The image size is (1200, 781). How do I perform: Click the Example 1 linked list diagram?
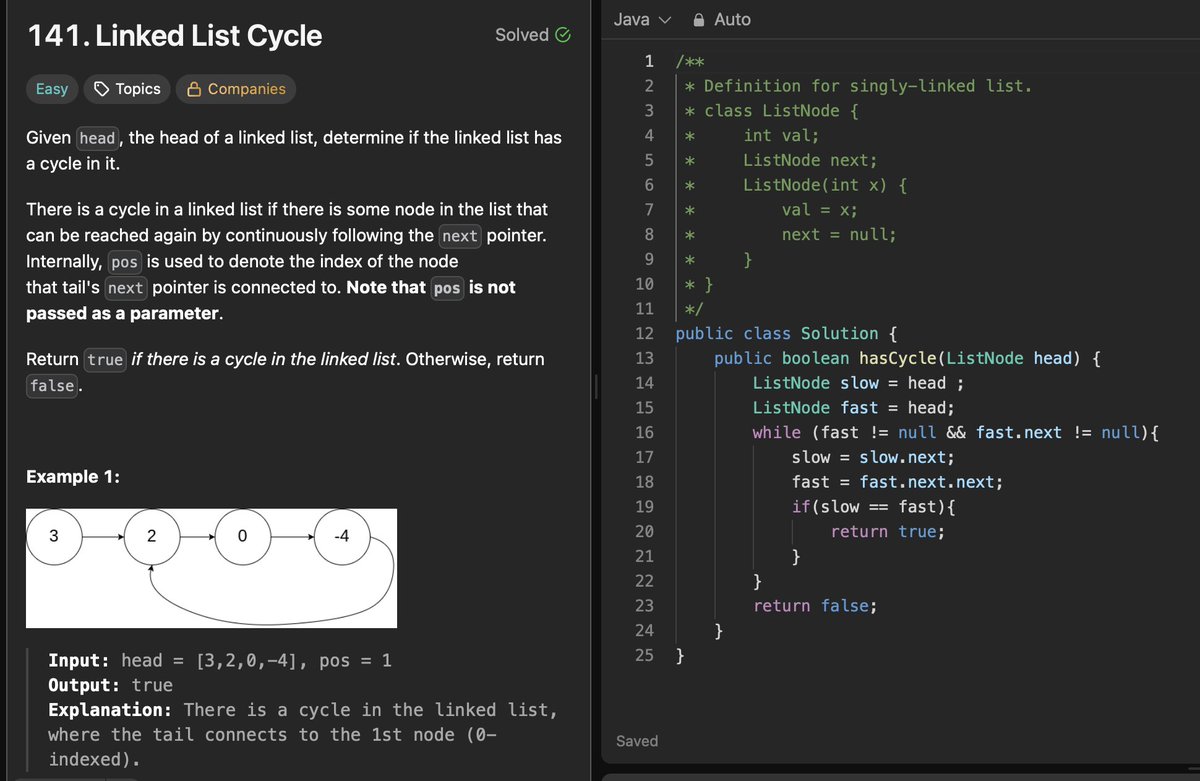[x=212, y=568]
